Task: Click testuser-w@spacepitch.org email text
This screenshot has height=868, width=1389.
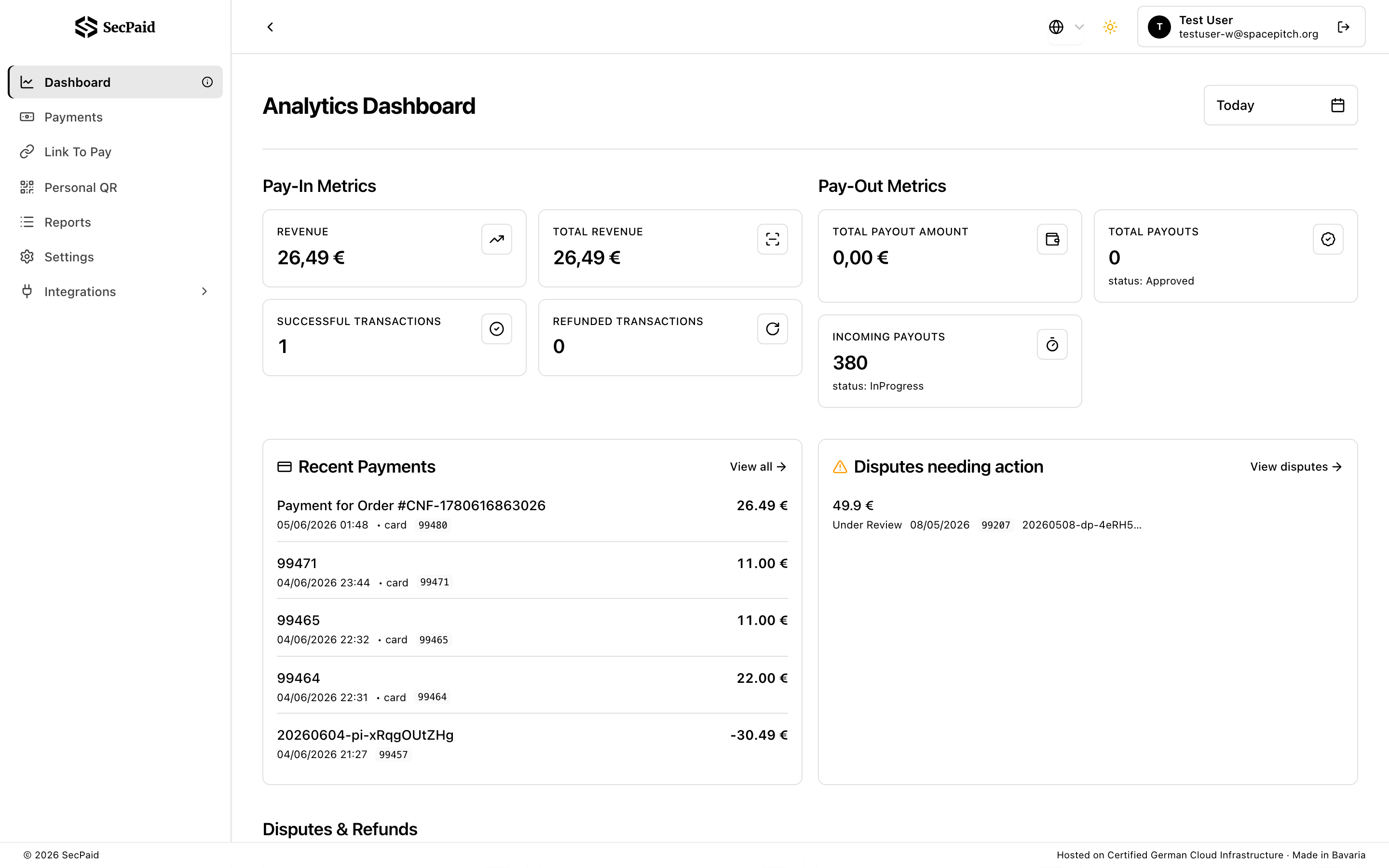Action: [x=1248, y=34]
